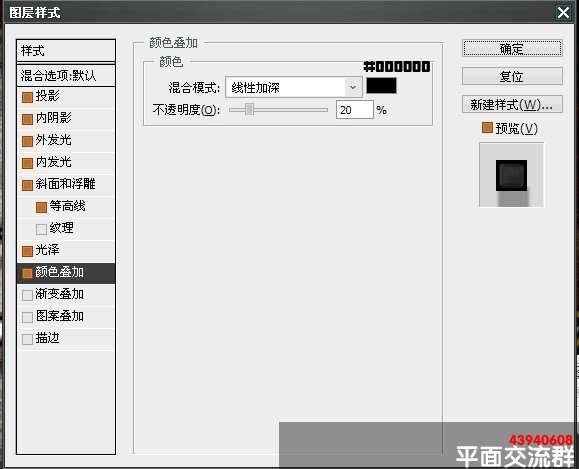This screenshot has width=579, height=469.
Task: Disable the 斜面和浮雕 bevel effect checkbox
Action: coord(27,185)
